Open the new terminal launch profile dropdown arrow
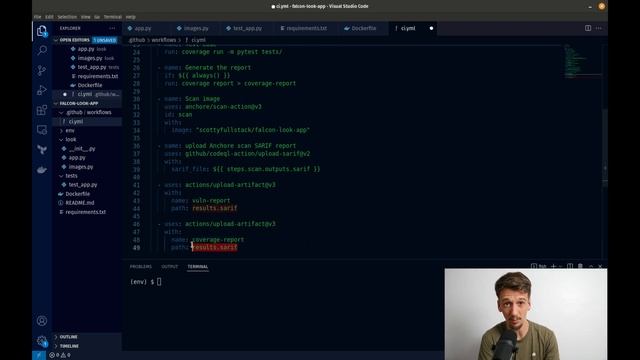This screenshot has width=640, height=360. 560,266
